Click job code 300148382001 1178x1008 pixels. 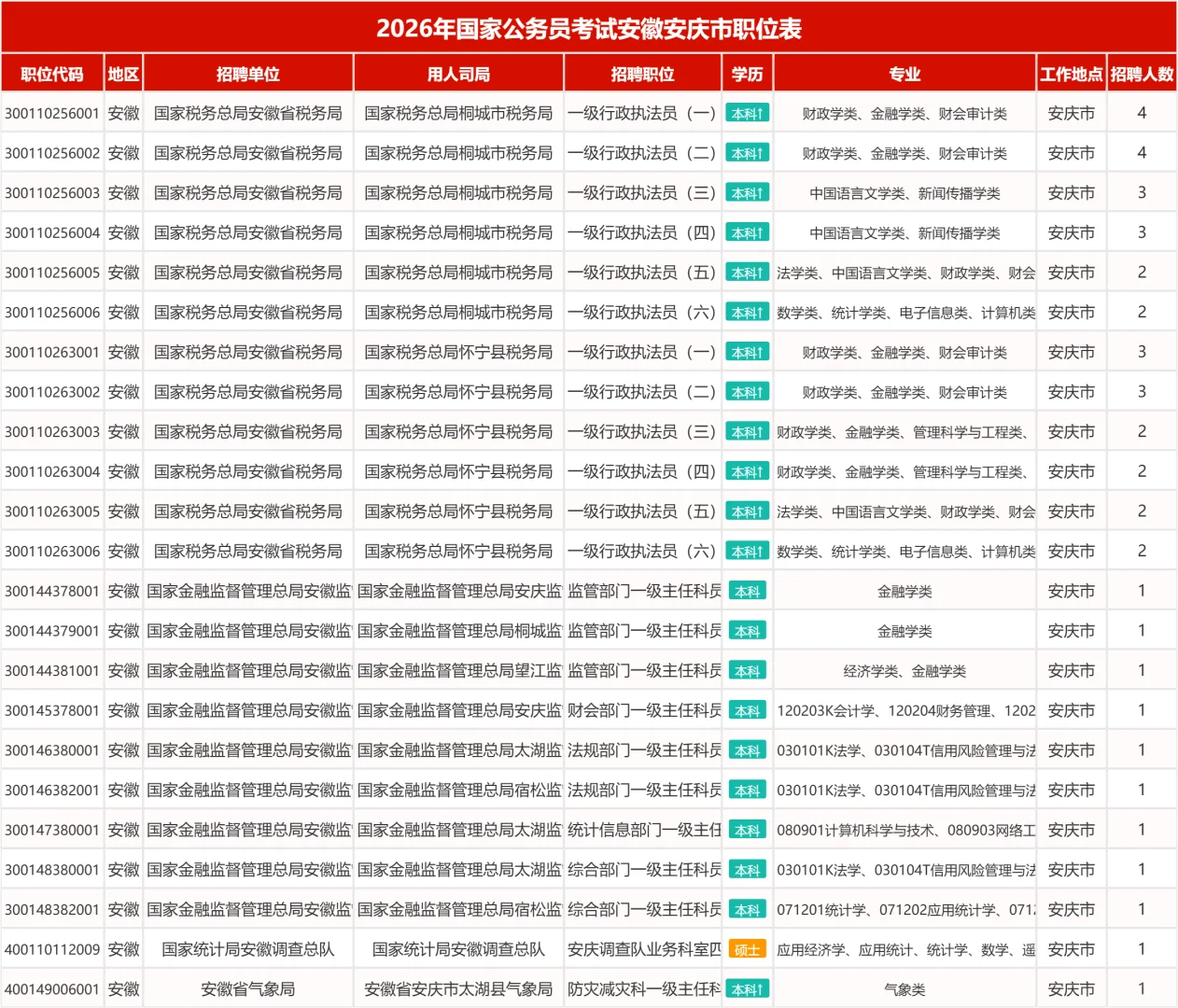[52, 910]
